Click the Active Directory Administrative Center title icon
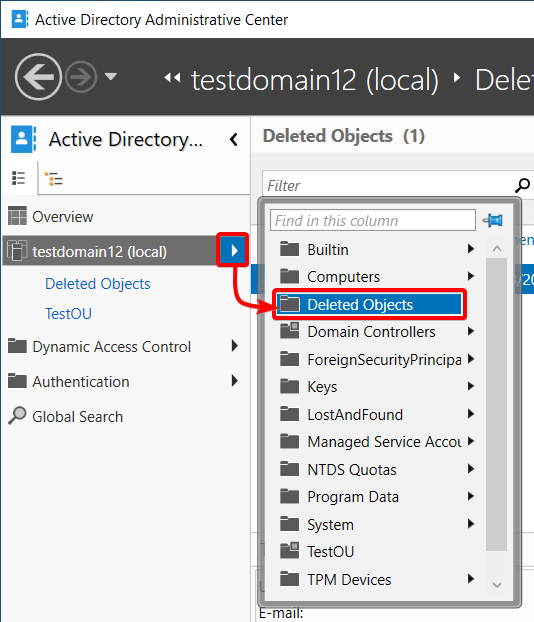 19,19
